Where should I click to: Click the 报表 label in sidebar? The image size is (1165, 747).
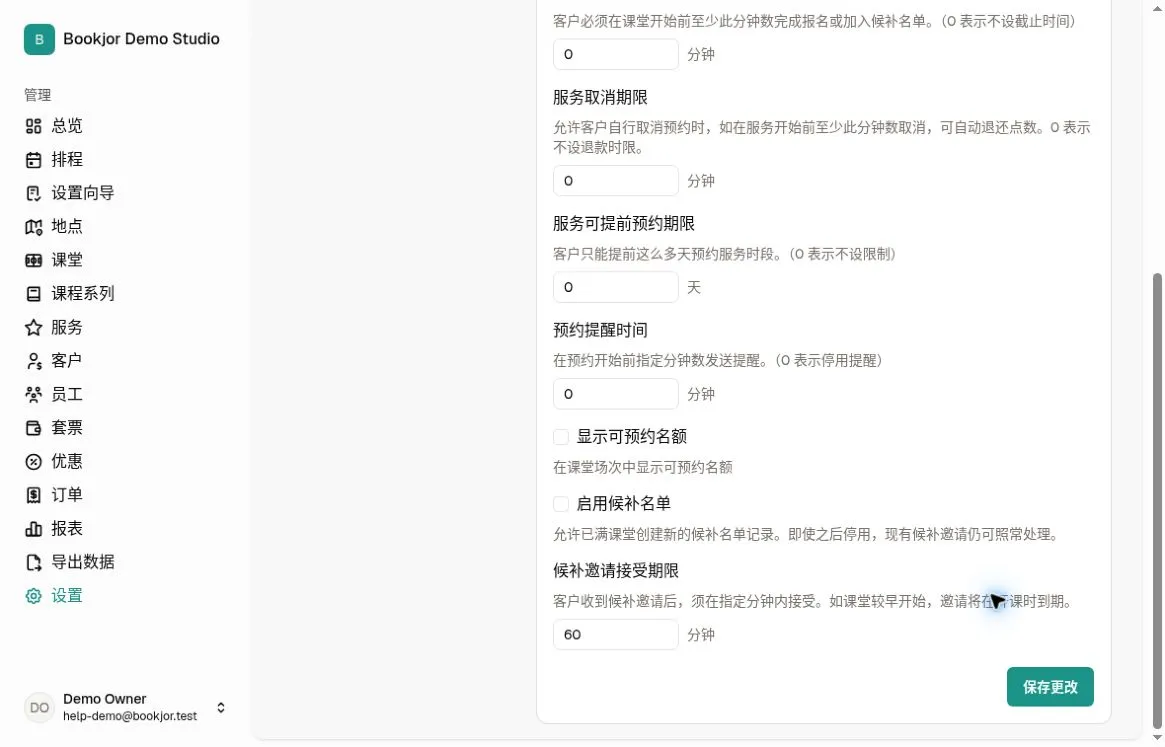coord(67,529)
